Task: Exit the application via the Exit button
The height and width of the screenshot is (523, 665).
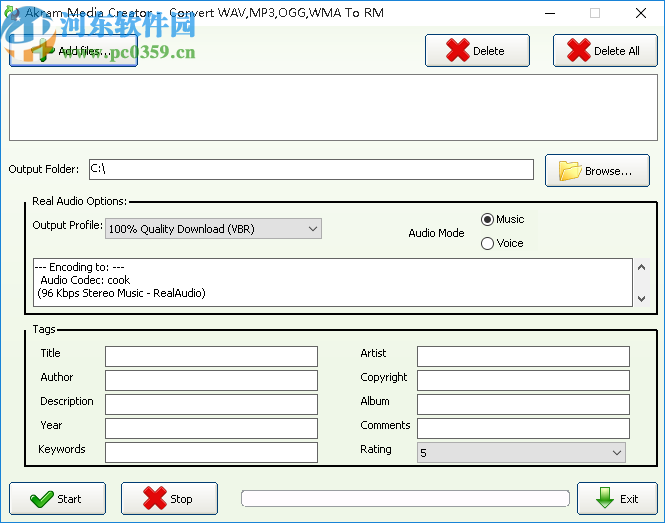Action: pos(617,498)
